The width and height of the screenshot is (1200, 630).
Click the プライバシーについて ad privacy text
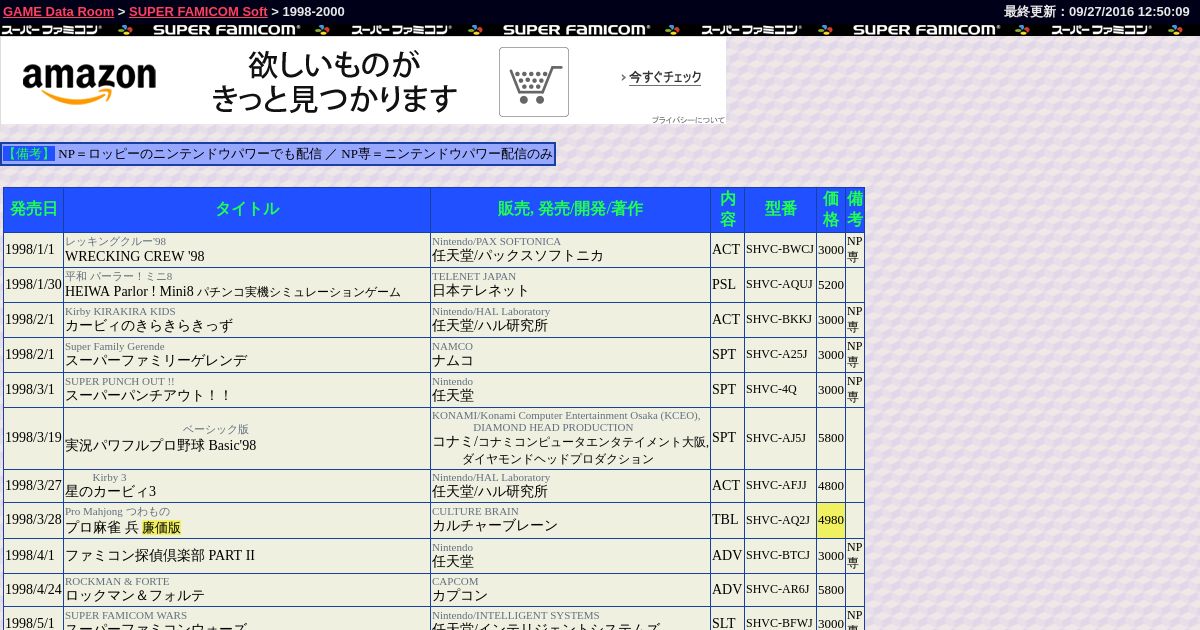tap(688, 120)
